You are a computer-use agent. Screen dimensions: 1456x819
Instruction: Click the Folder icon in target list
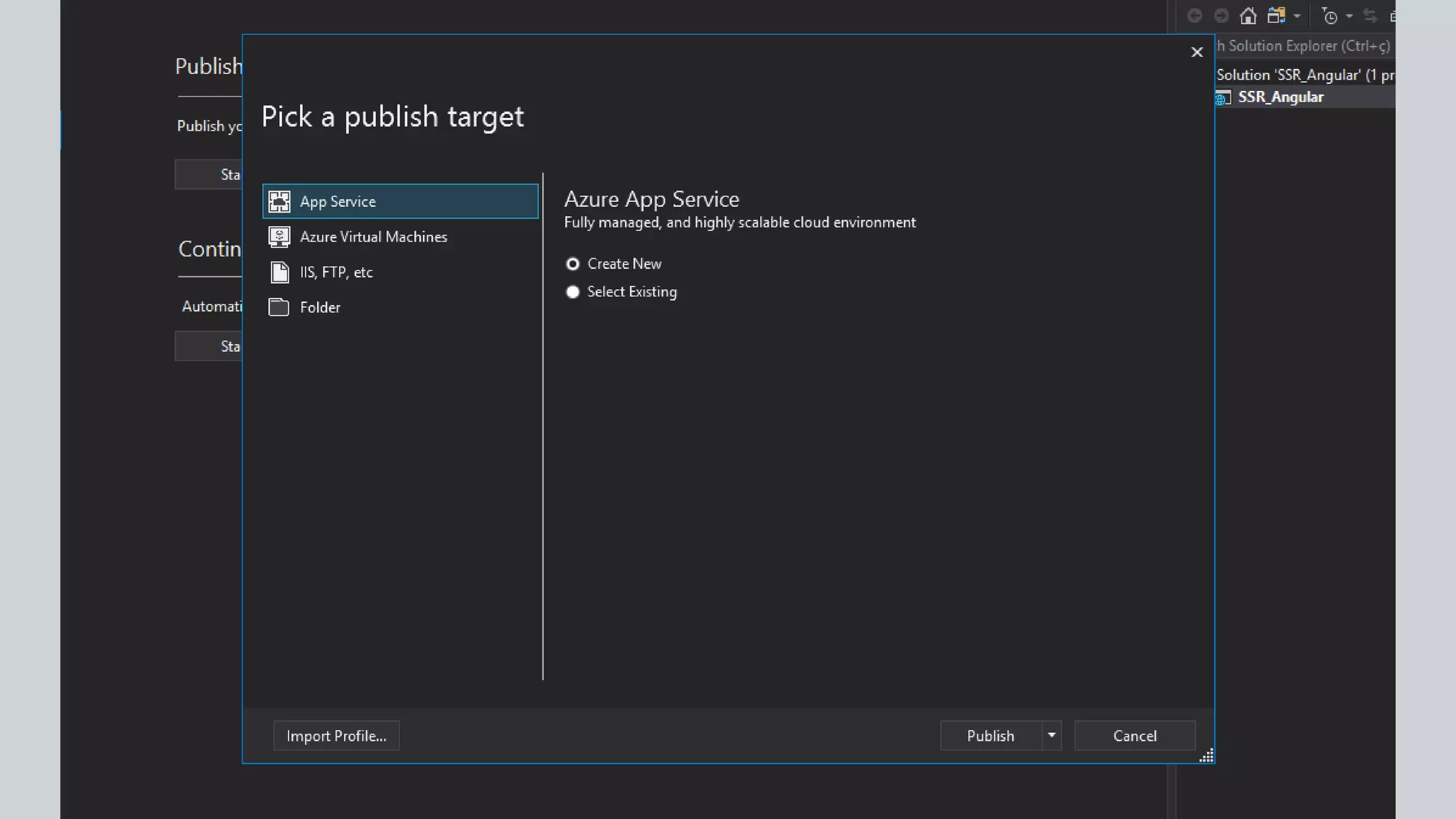click(279, 307)
